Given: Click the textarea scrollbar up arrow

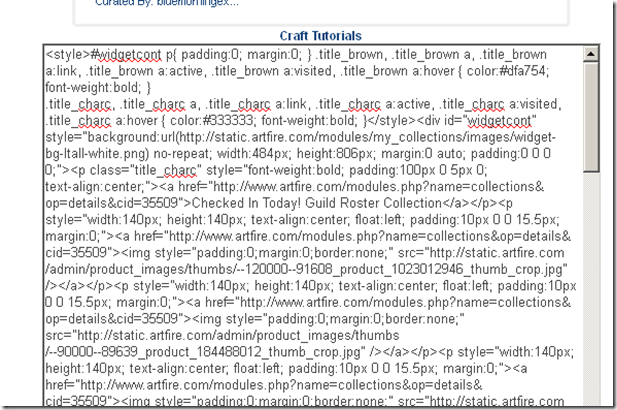Looking at the screenshot, I should coord(591,54).
